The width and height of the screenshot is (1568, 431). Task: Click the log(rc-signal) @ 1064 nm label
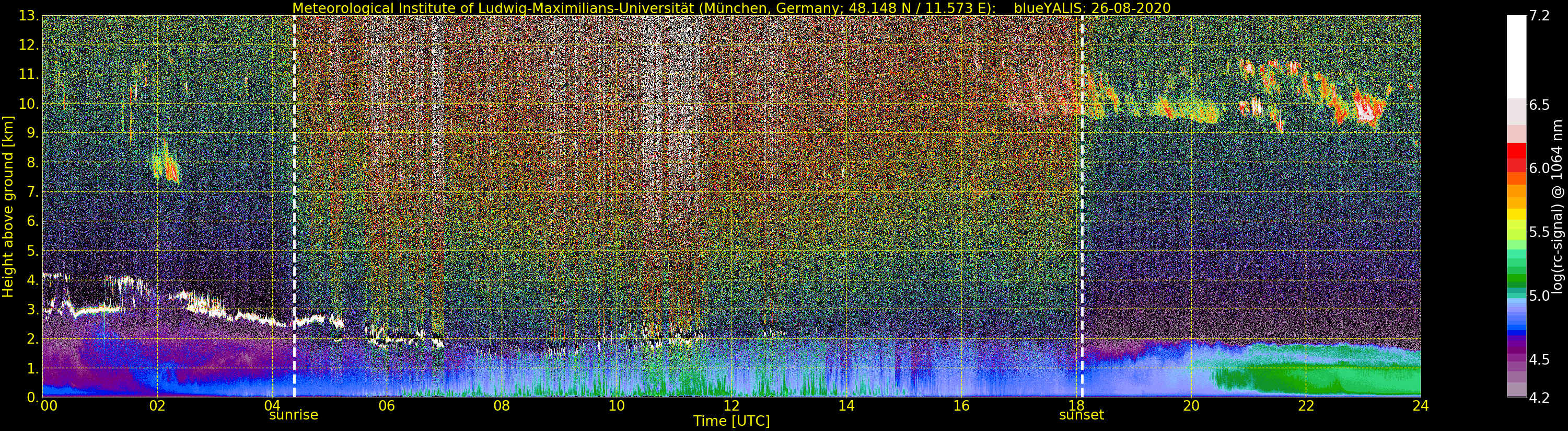(1558, 207)
